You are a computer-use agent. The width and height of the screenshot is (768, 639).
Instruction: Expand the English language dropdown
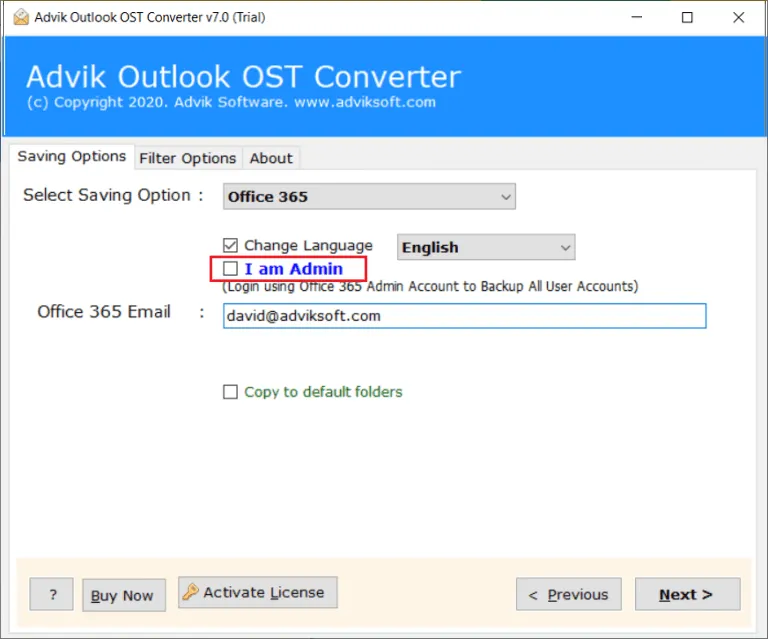click(x=486, y=247)
